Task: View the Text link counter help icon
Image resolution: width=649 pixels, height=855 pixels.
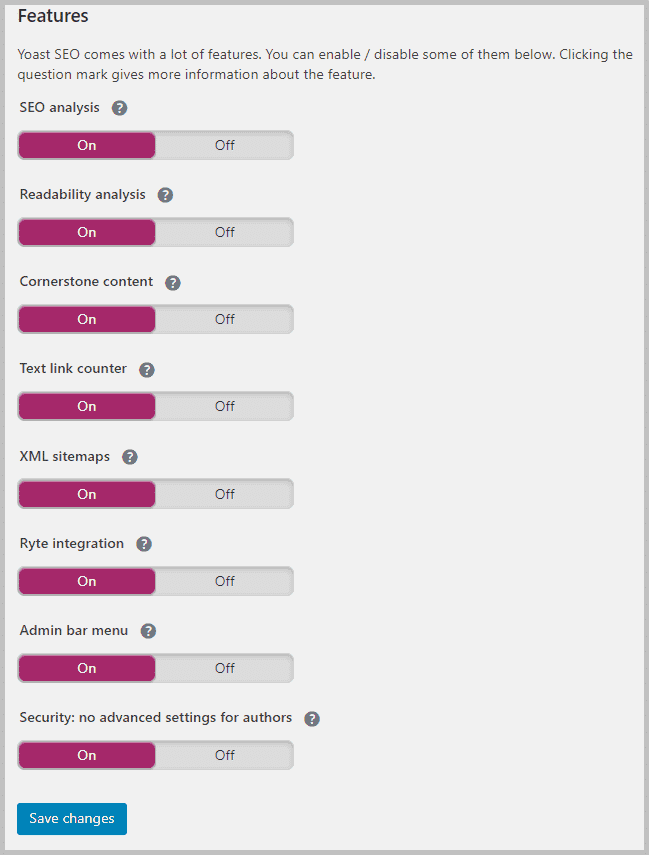Action: click(x=146, y=369)
